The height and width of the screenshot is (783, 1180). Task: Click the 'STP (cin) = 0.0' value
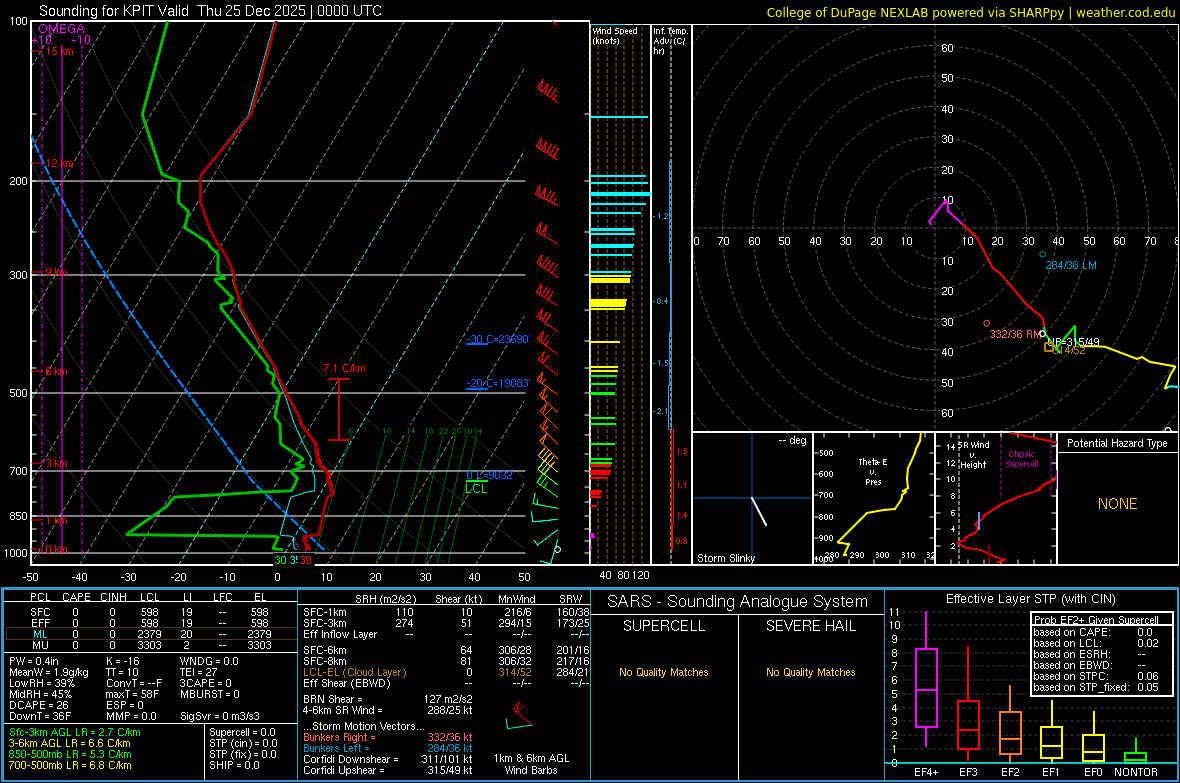(243, 743)
